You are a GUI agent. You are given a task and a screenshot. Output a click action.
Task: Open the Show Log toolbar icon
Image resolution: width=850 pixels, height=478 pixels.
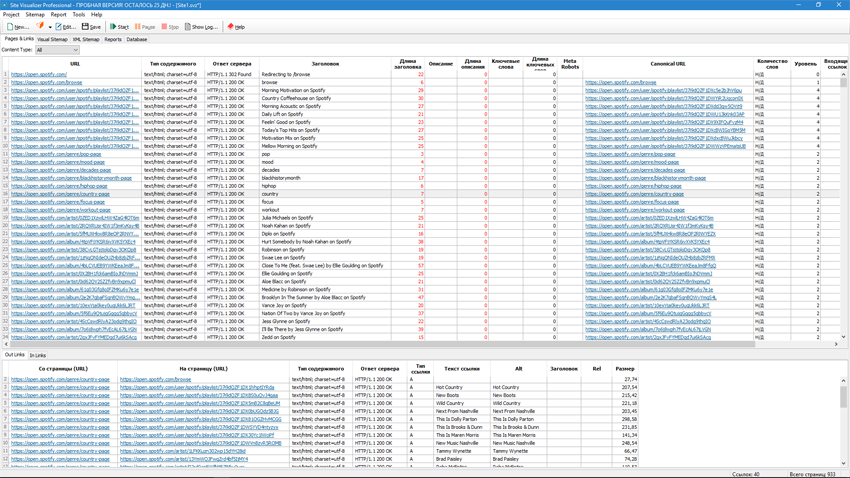(201, 27)
